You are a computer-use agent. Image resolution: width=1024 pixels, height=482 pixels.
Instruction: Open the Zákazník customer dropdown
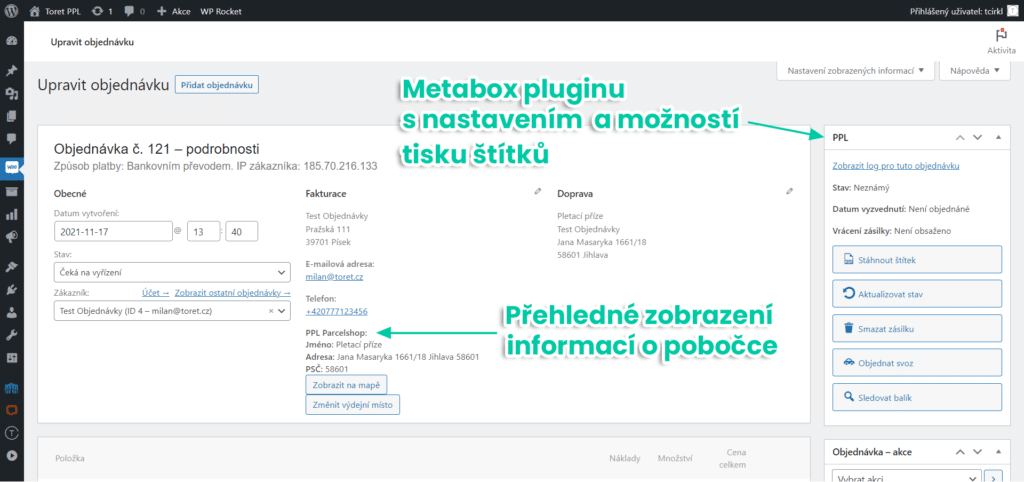[172, 312]
